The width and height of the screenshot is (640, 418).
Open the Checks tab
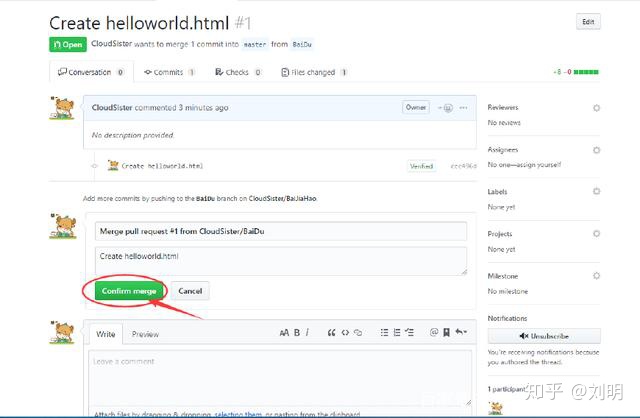pyautogui.click(x=238, y=72)
